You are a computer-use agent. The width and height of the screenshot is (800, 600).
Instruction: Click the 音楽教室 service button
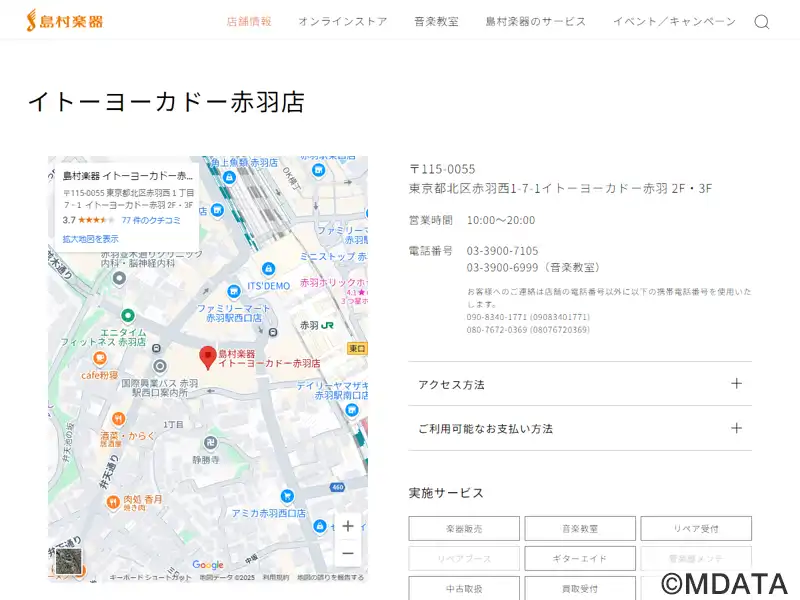(x=580, y=529)
